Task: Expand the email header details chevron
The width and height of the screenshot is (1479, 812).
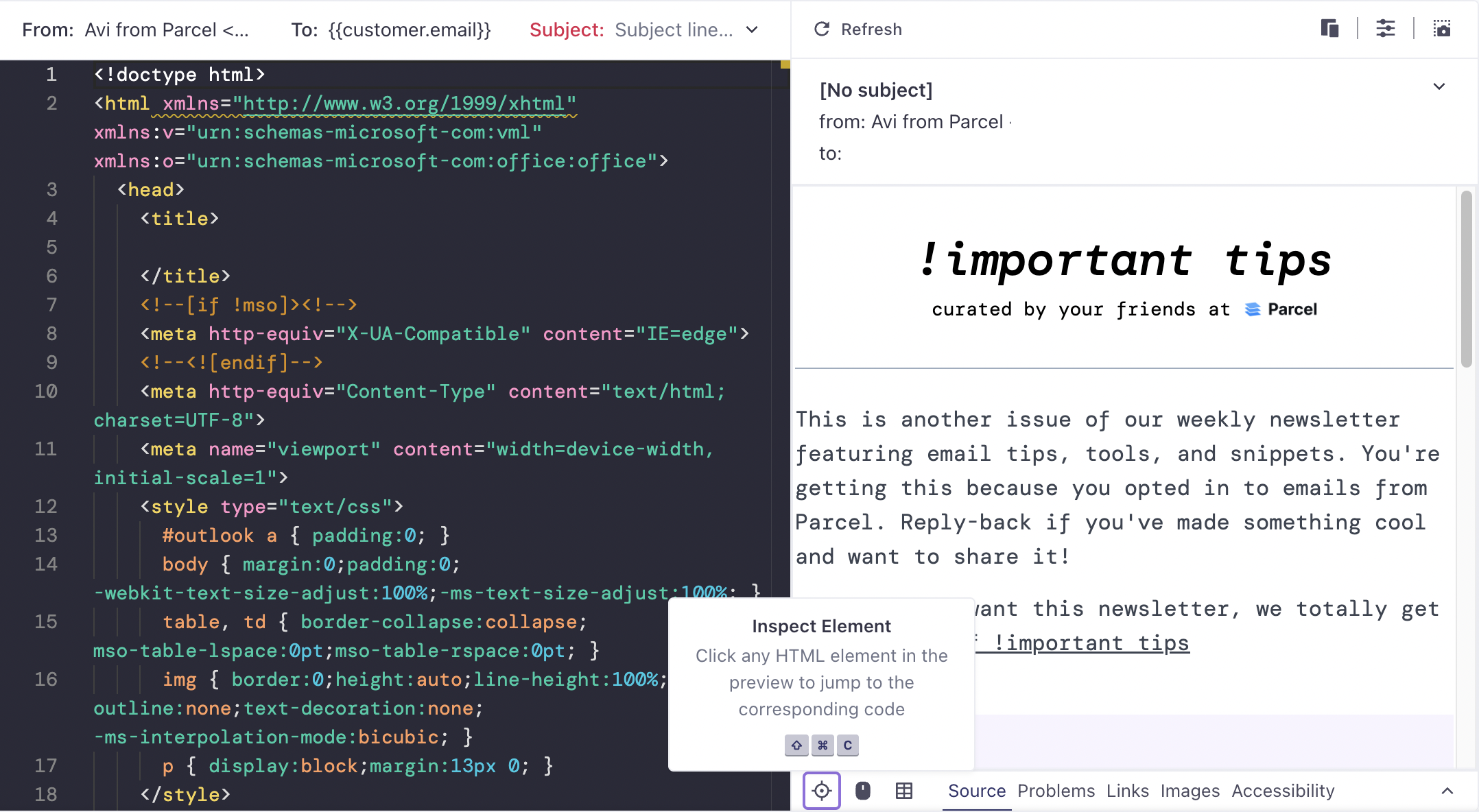Action: [1439, 86]
